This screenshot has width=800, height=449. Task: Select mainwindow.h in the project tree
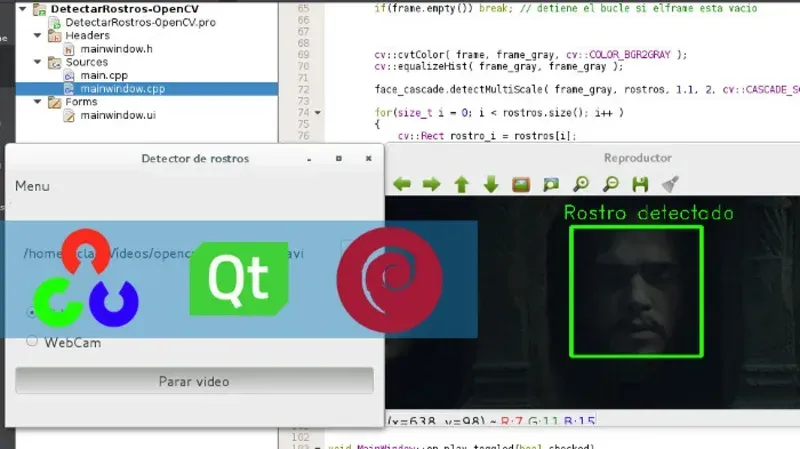click(116, 49)
